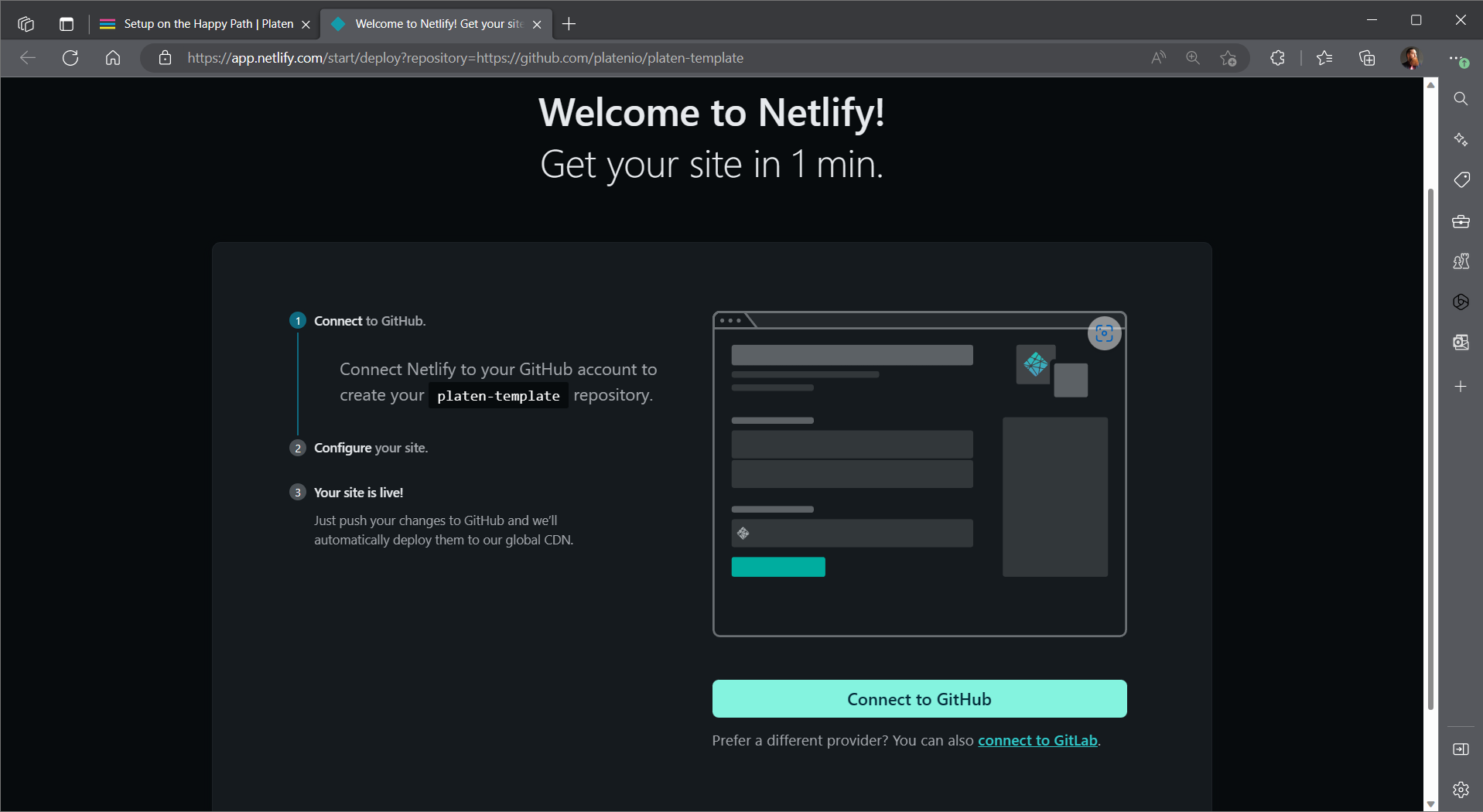Open a new browser tab
Image resolution: width=1483 pixels, height=812 pixels.
569,24
